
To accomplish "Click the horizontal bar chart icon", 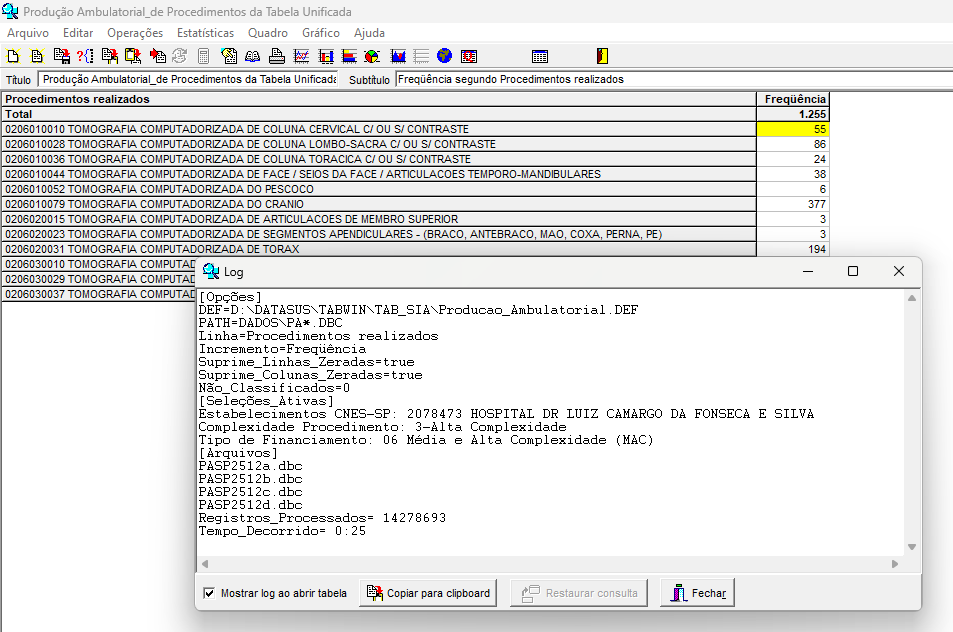I will point(349,57).
